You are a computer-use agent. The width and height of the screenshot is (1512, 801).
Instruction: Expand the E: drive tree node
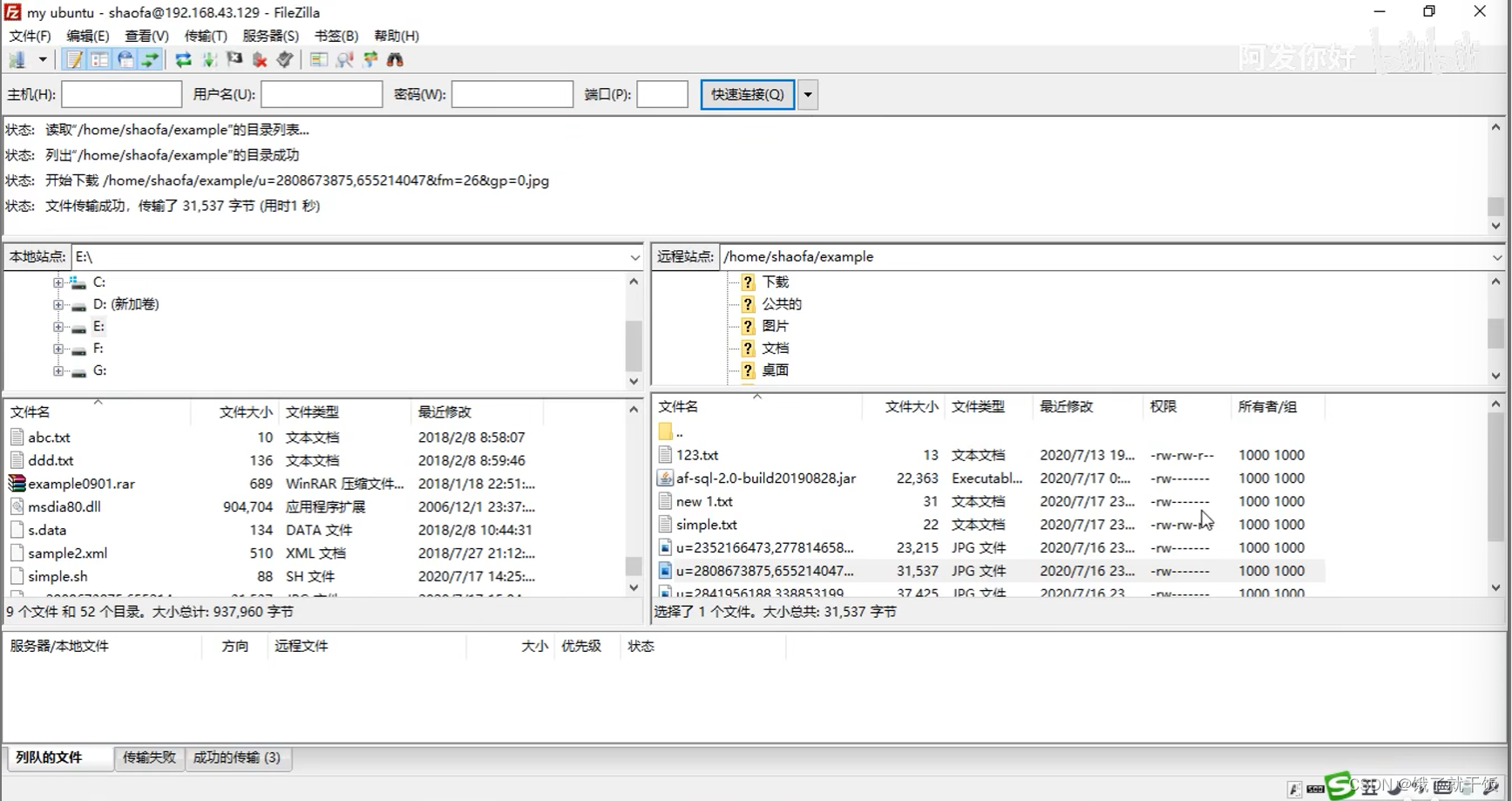pos(58,327)
